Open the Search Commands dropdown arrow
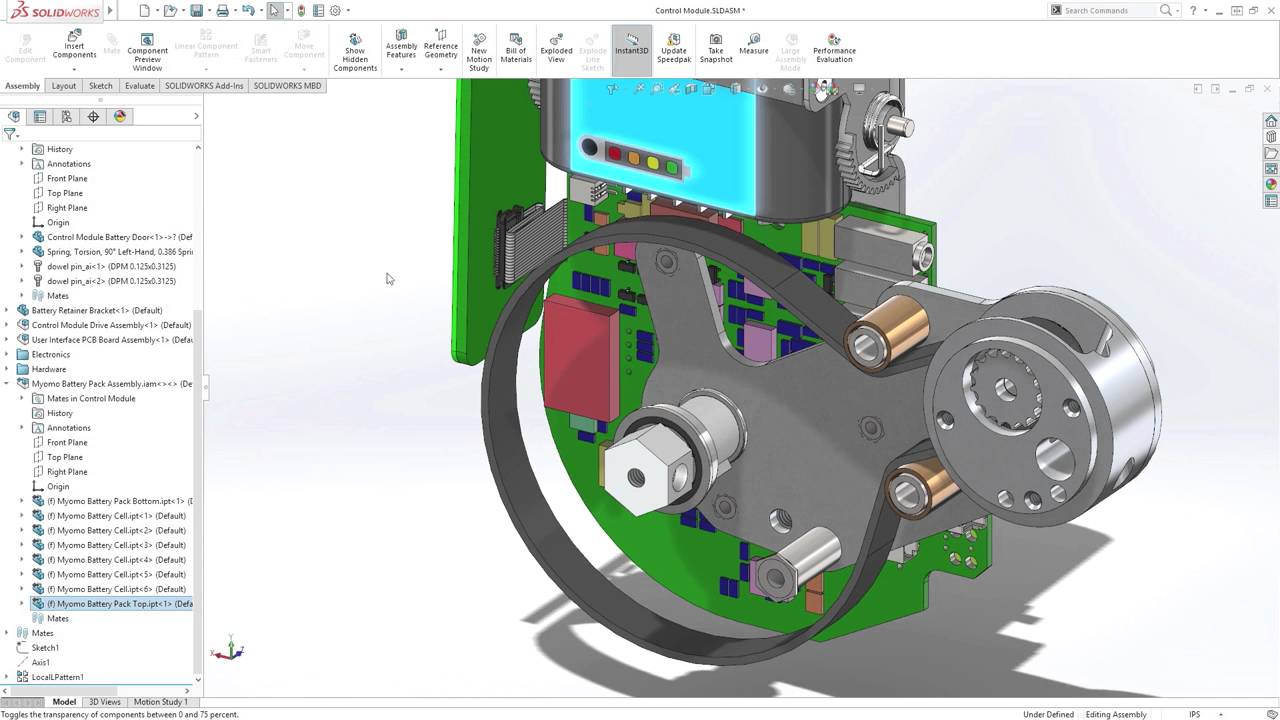Viewport: 1280px width, 720px height. click(x=1178, y=11)
